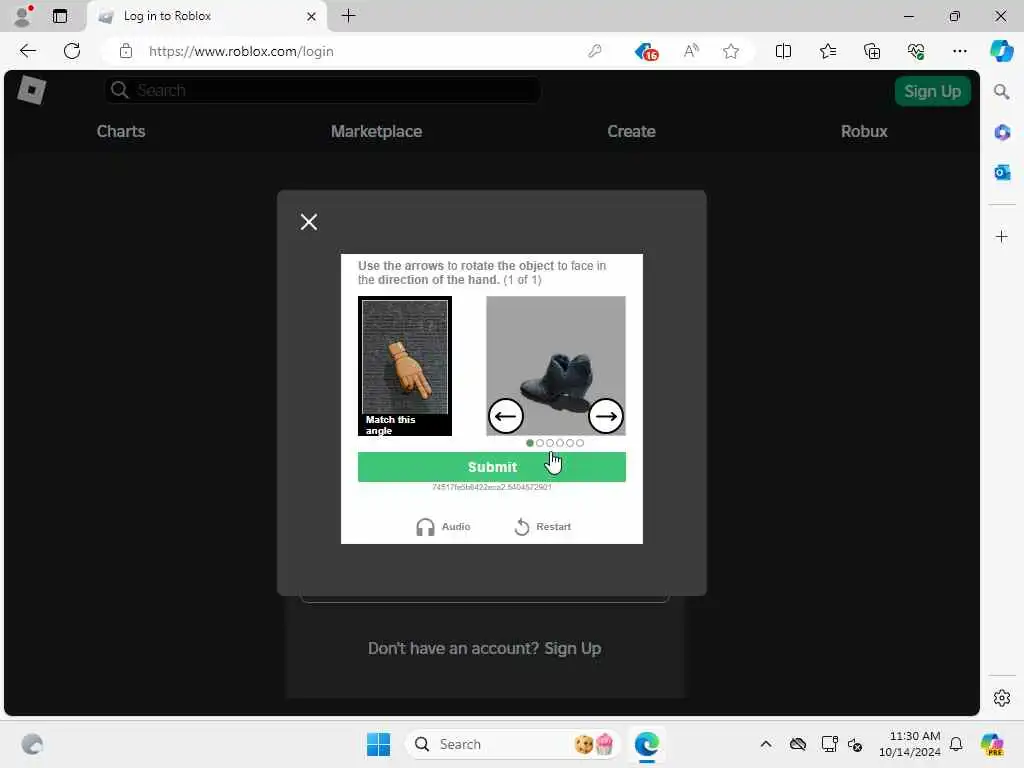Open the clock showing 11:30 AM
Viewport: 1024px width, 768px height.
[909, 744]
